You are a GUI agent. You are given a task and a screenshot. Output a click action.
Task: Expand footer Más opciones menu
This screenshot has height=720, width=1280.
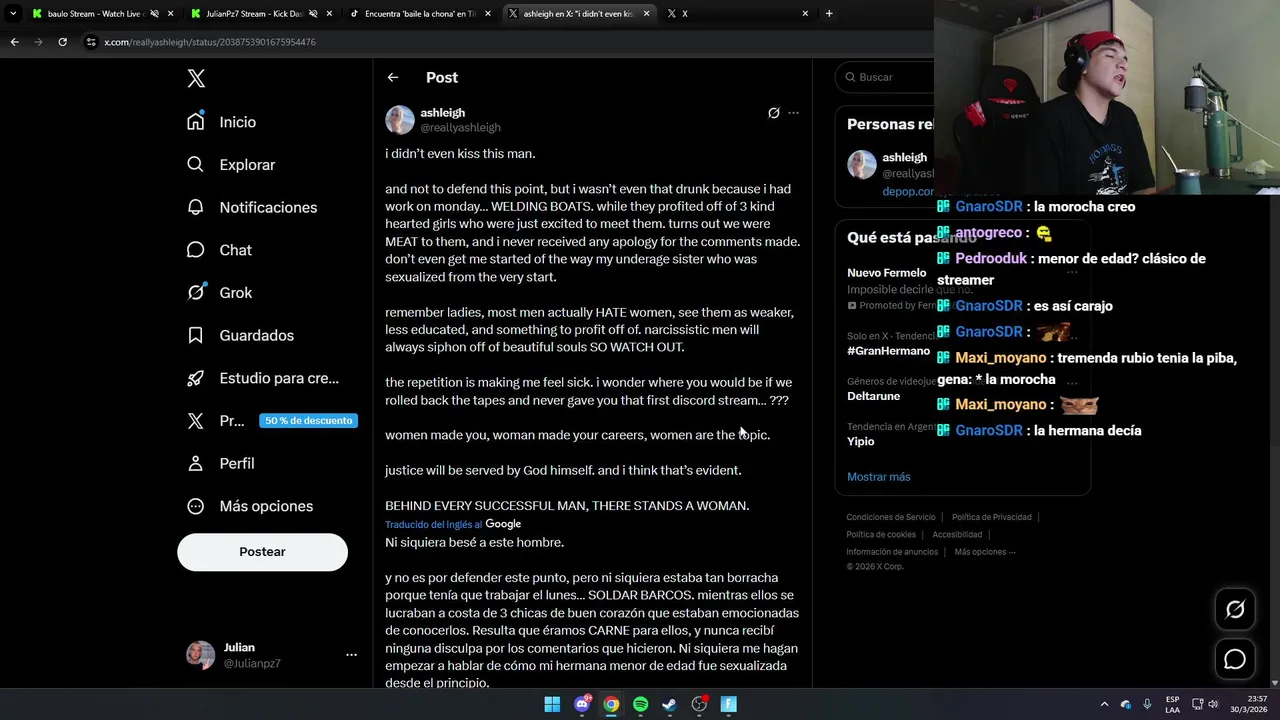(985, 552)
